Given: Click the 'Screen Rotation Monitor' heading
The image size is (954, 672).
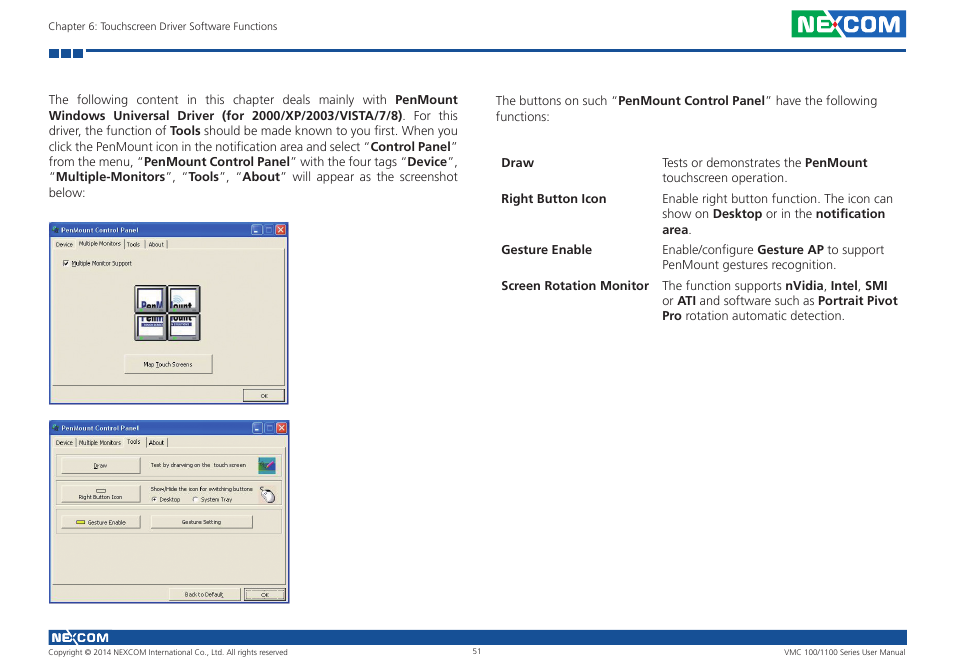Looking at the screenshot, I should (575, 286).
